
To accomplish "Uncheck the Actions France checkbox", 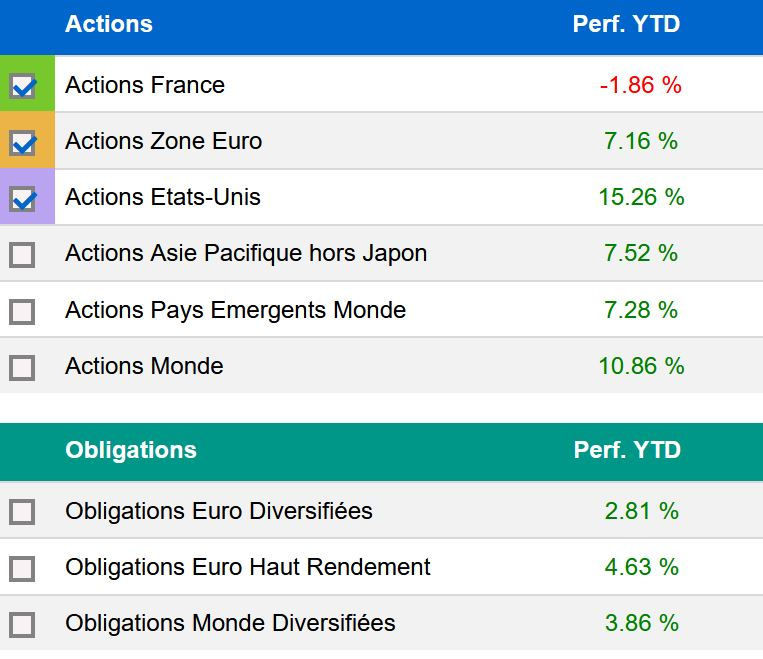I will [22, 86].
